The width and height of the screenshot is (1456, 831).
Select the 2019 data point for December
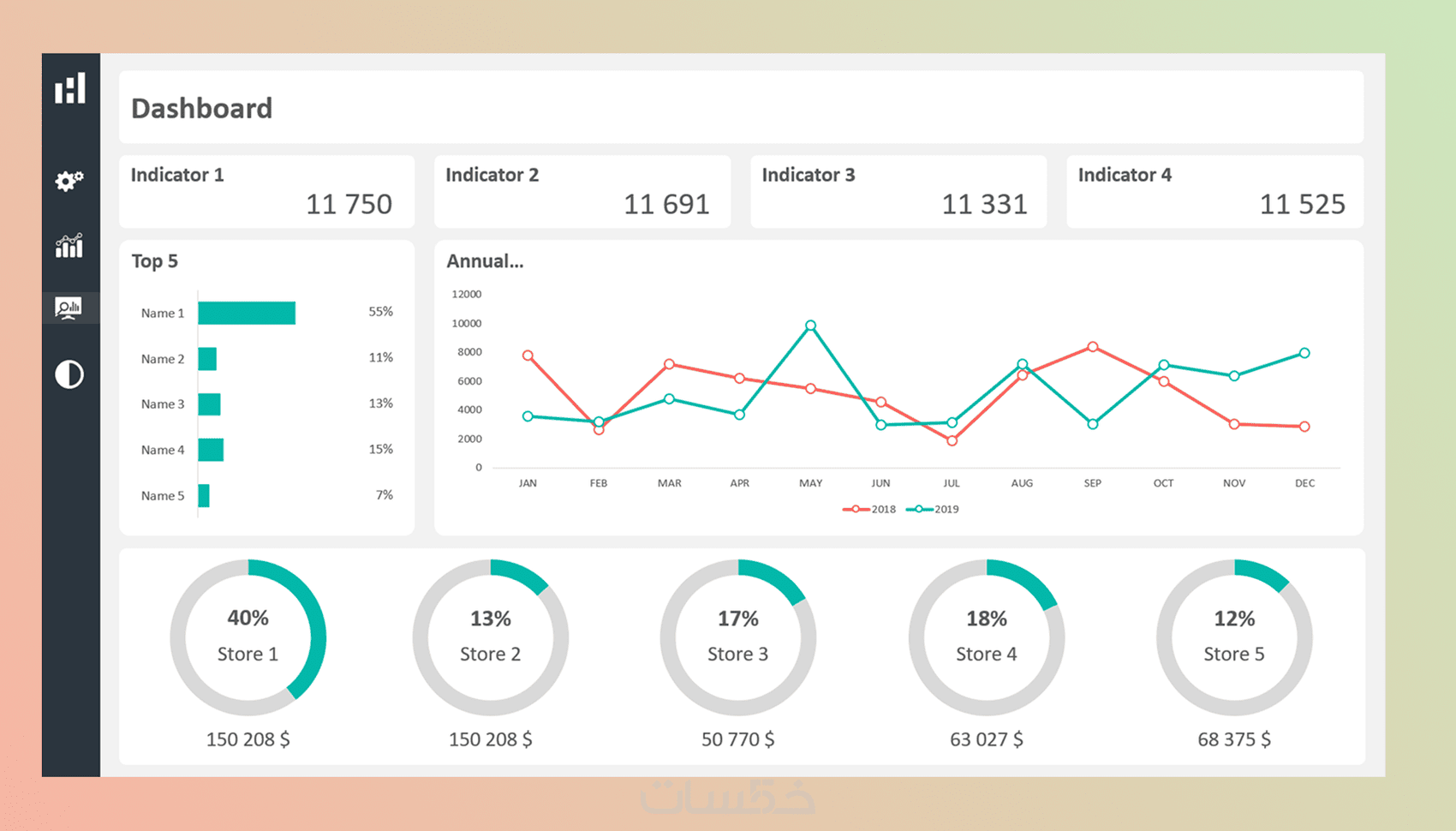pyautogui.click(x=1304, y=353)
